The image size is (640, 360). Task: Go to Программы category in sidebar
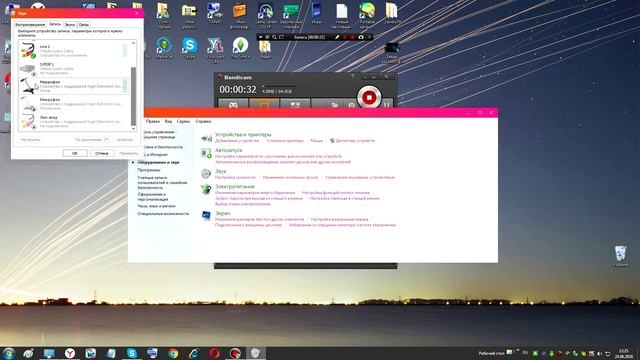tap(149, 170)
